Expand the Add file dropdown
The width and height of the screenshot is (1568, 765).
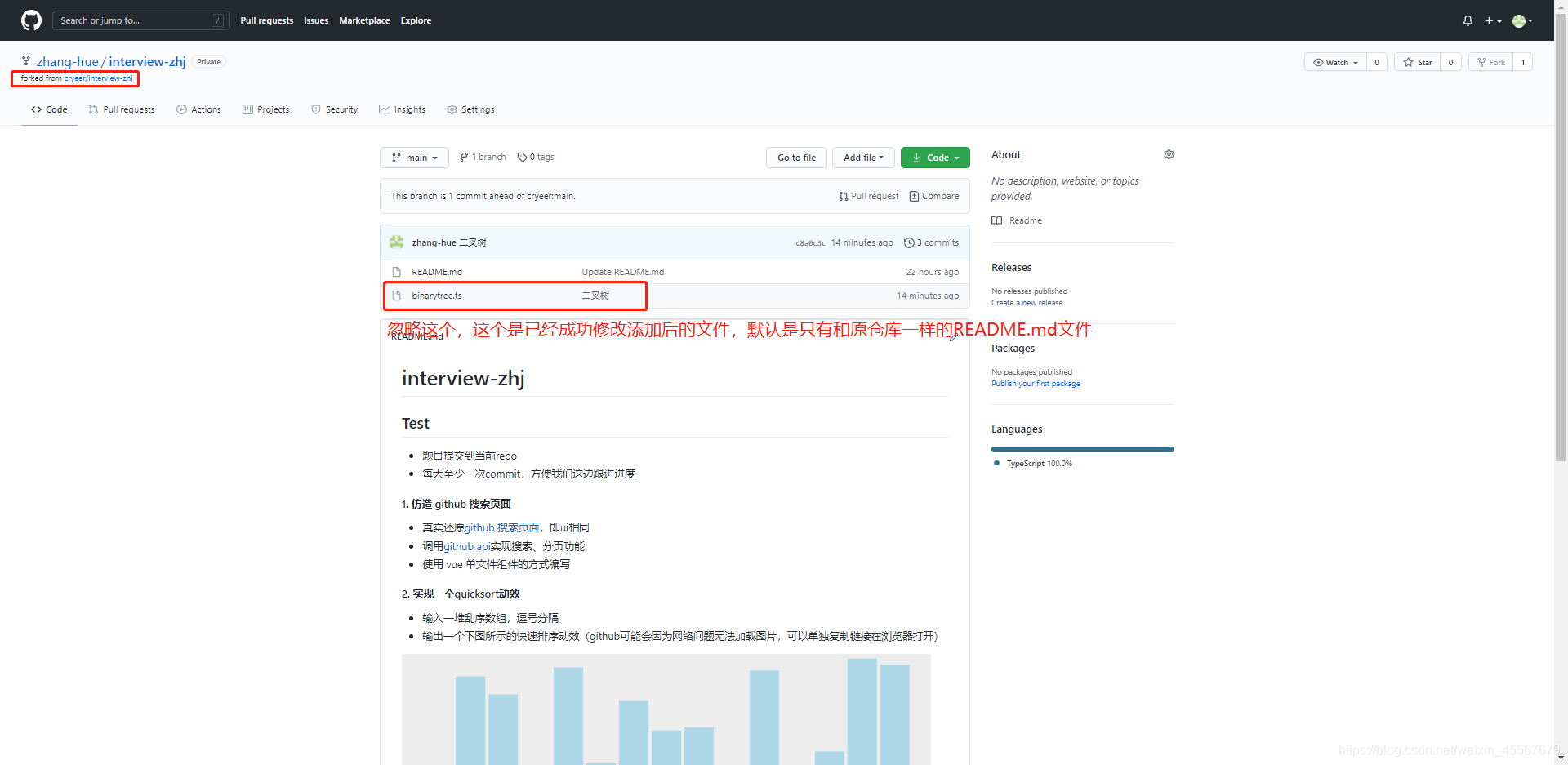863,158
